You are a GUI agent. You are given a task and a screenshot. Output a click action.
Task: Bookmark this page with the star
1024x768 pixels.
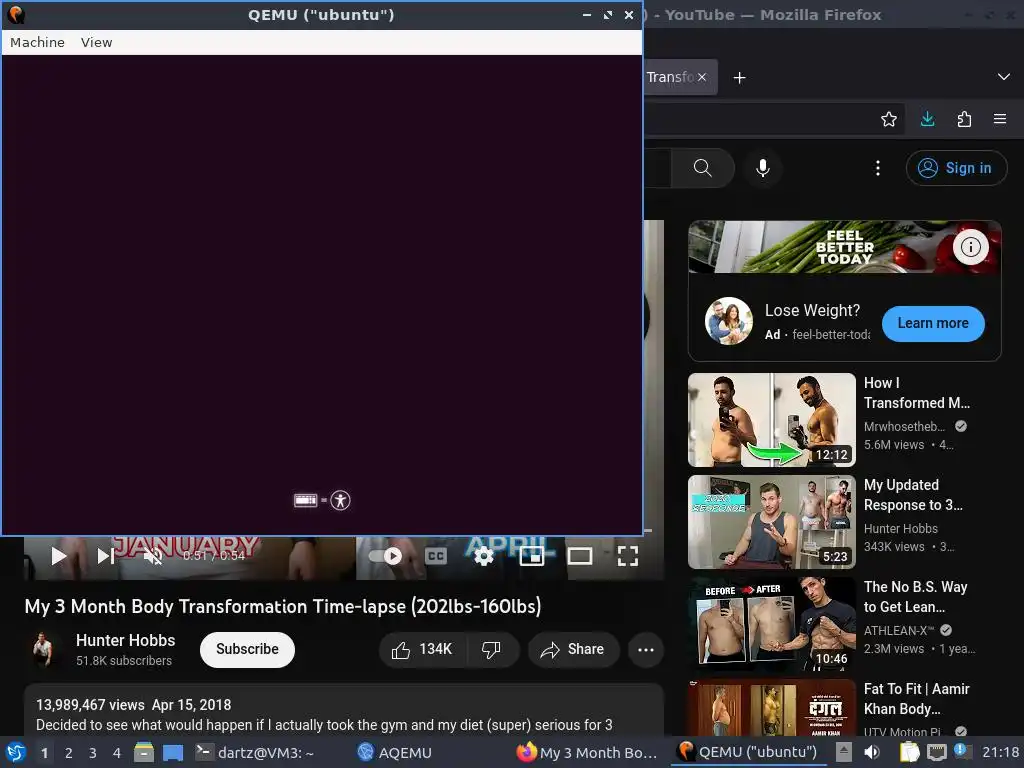coord(889,119)
